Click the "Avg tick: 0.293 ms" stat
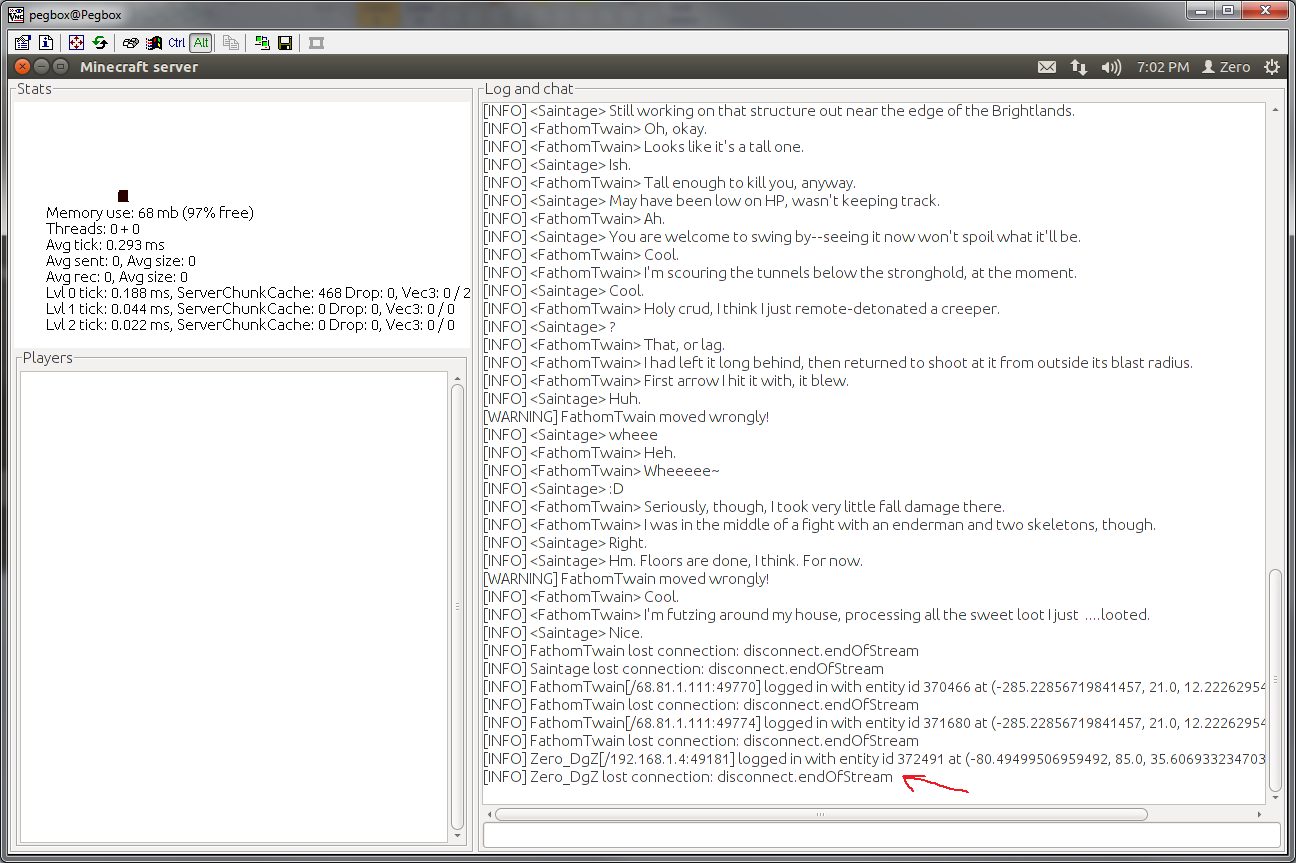This screenshot has width=1296, height=863. tap(105, 245)
